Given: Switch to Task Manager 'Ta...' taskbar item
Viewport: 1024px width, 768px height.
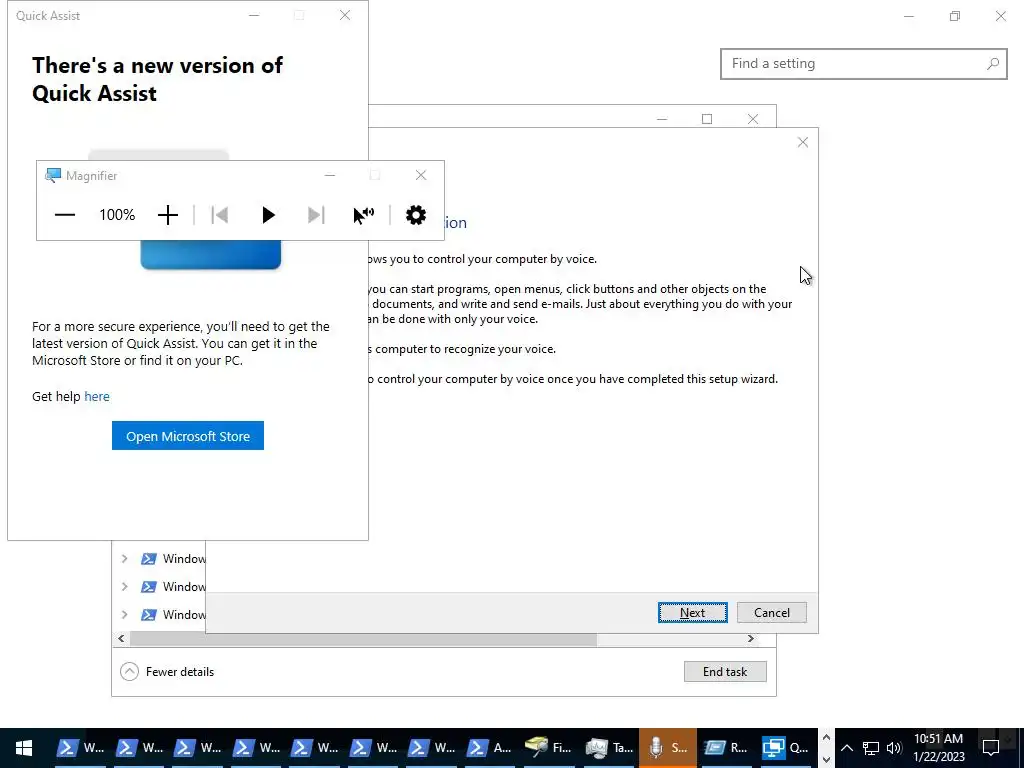Looking at the screenshot, I should pos(609,748).
